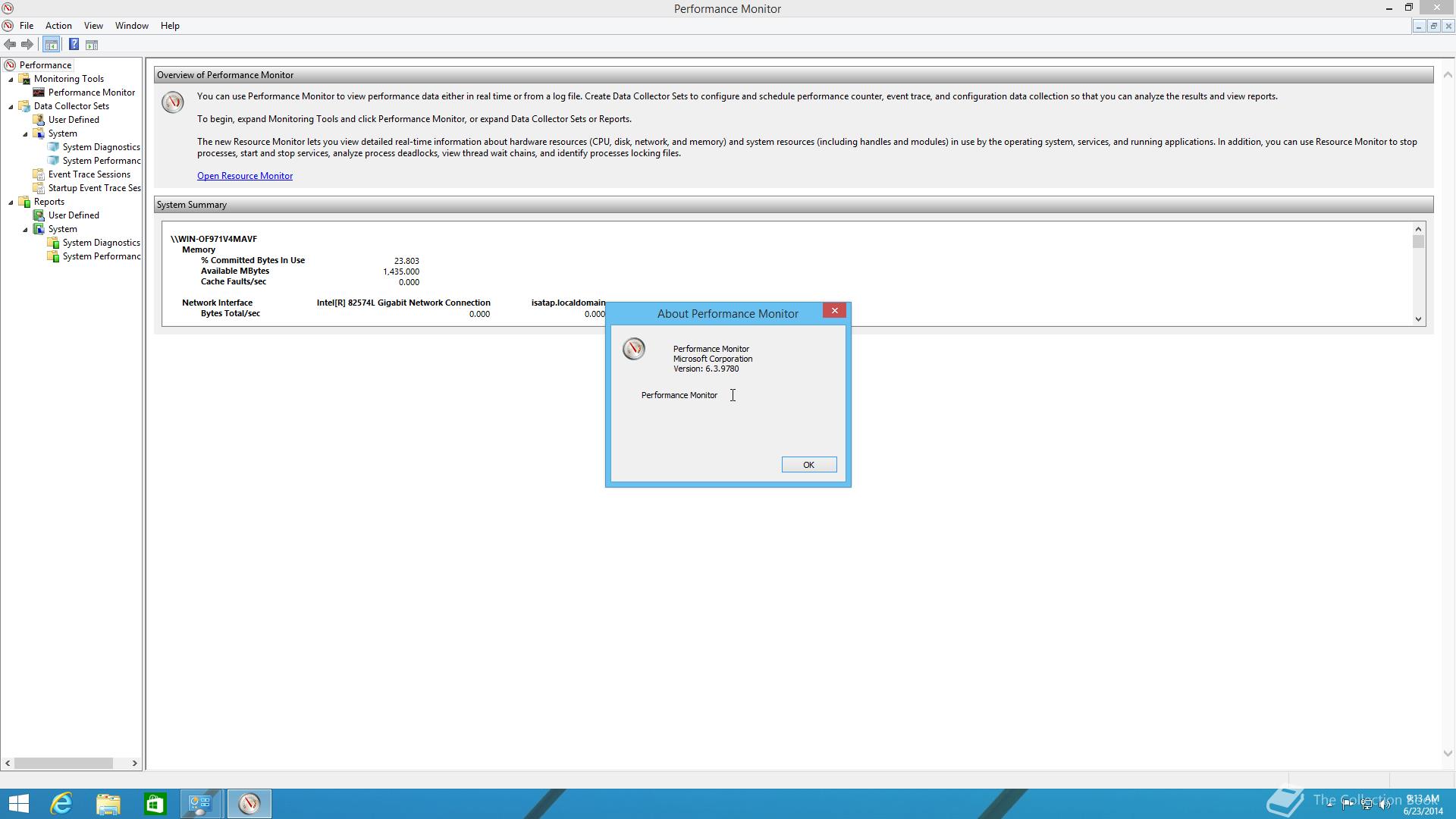The height and width of the screenshot is (819, 1456).
Task: Restore the inner MMC child window
Action: [1433, 26]
